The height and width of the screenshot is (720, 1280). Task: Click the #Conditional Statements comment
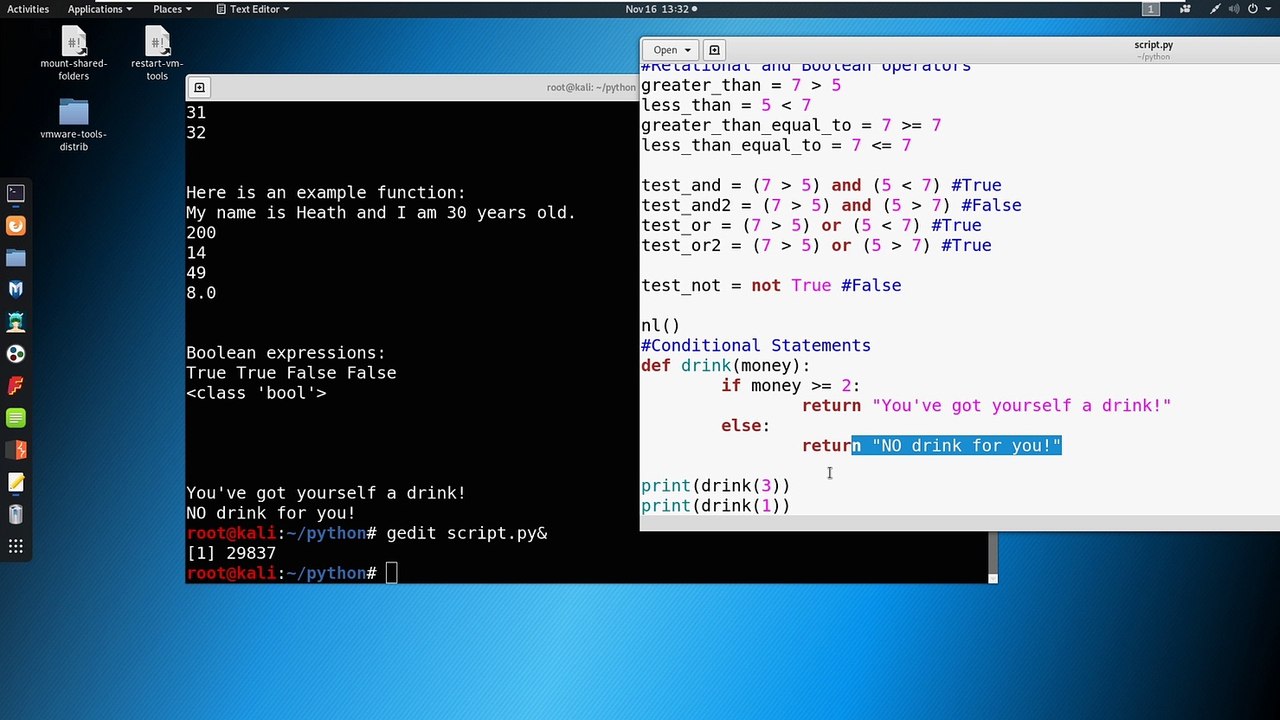[x=756, y=346]
